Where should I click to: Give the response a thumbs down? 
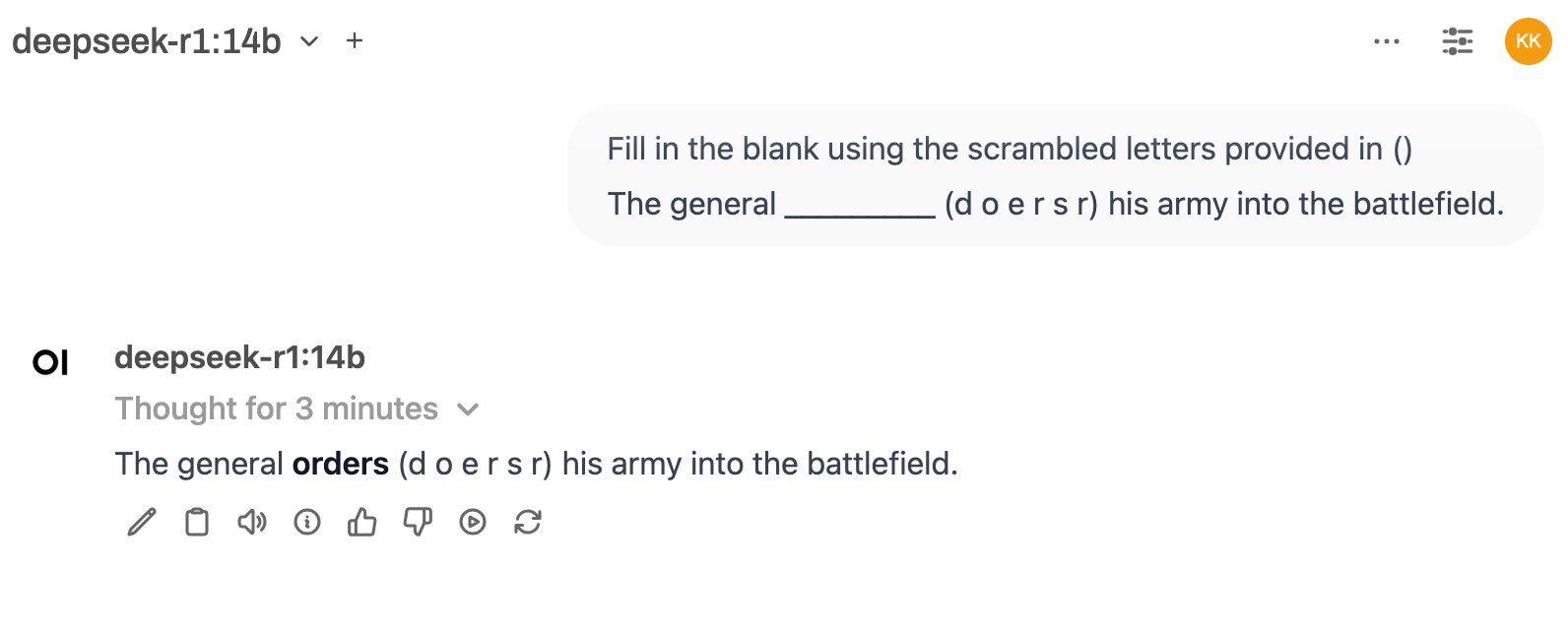(x=418, y=522)
